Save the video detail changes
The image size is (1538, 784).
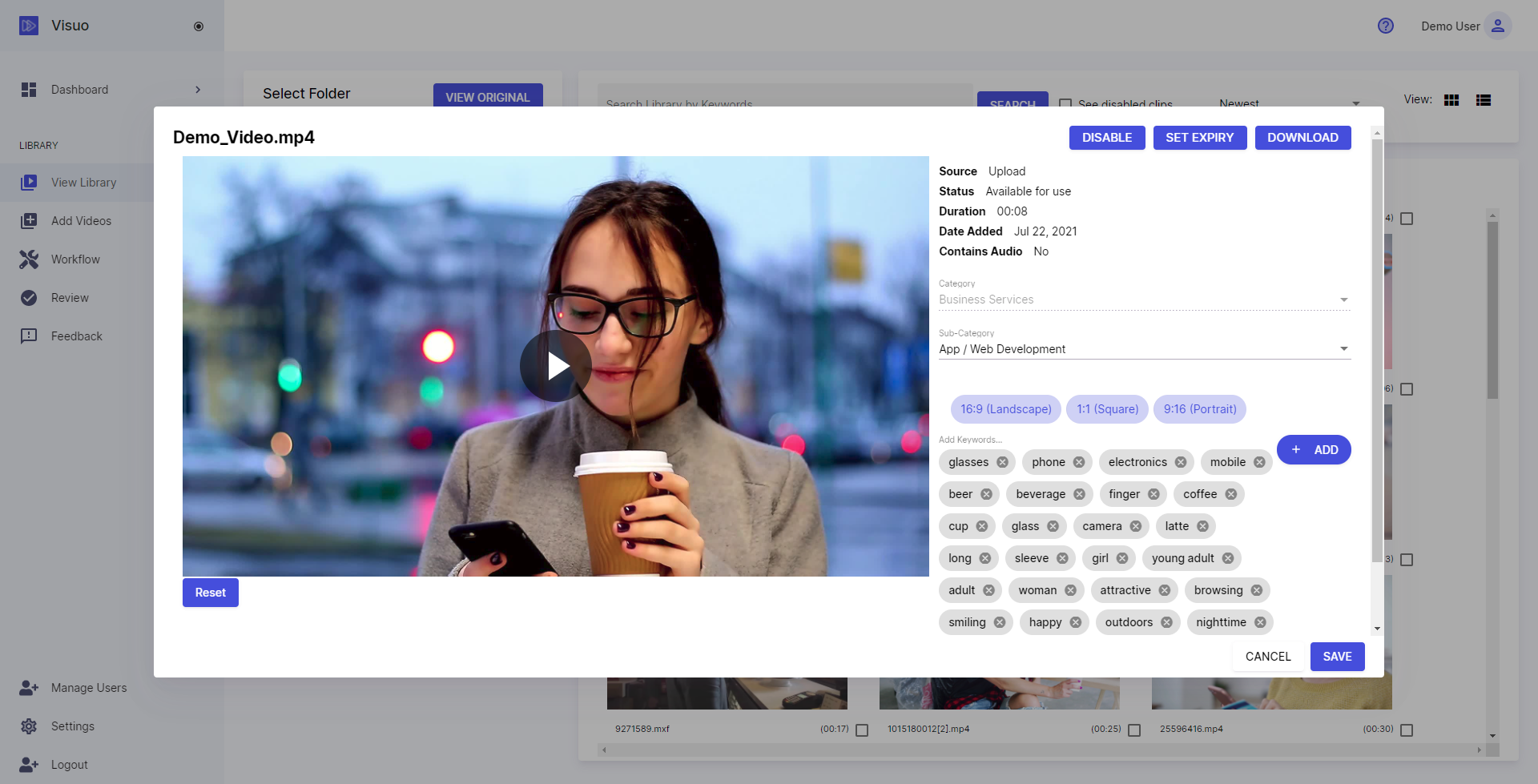[x=1337, y=657]
